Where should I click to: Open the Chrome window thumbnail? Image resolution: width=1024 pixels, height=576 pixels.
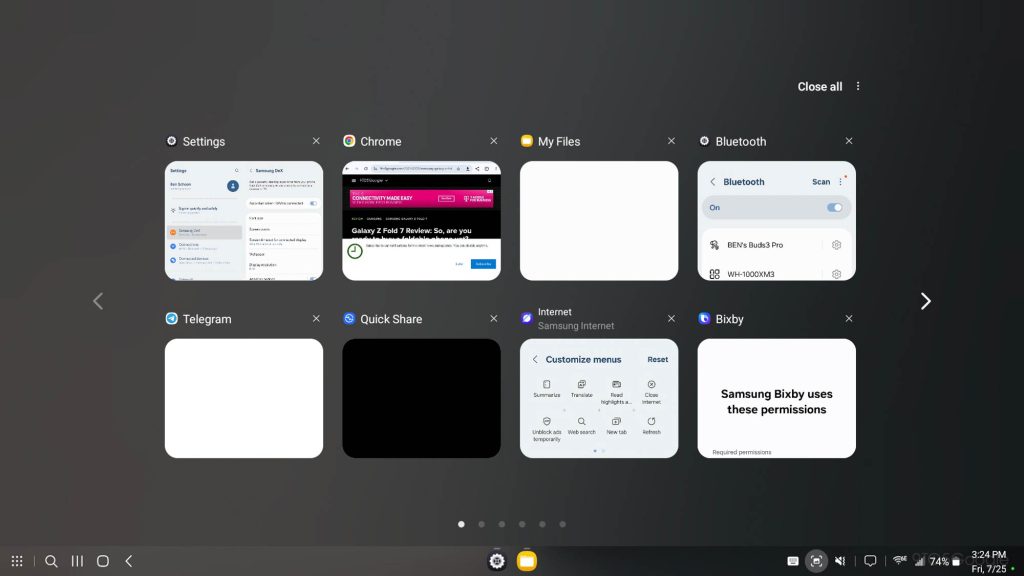pos(421,221)
